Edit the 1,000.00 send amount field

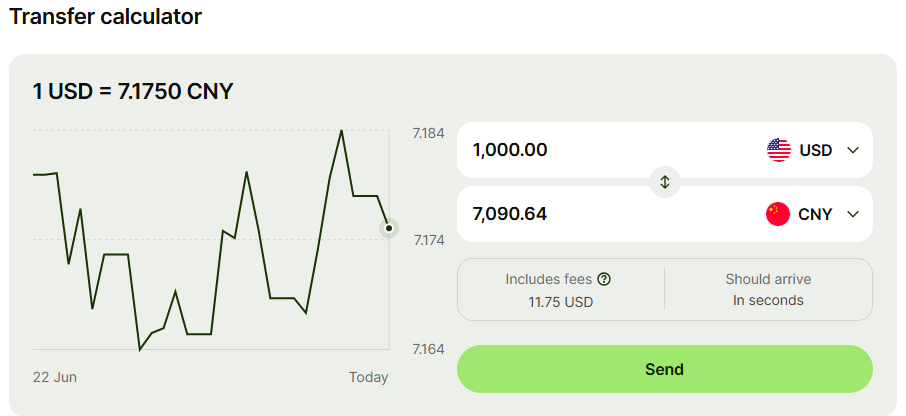pos(607,150)
